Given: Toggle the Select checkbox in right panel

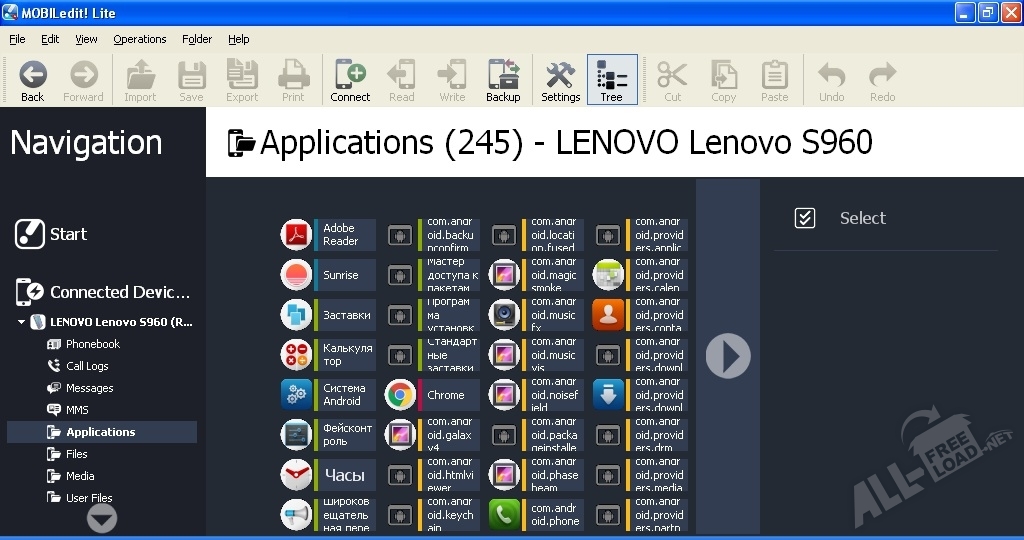Looking at the screenshot, I should click(x=805, y=218).
